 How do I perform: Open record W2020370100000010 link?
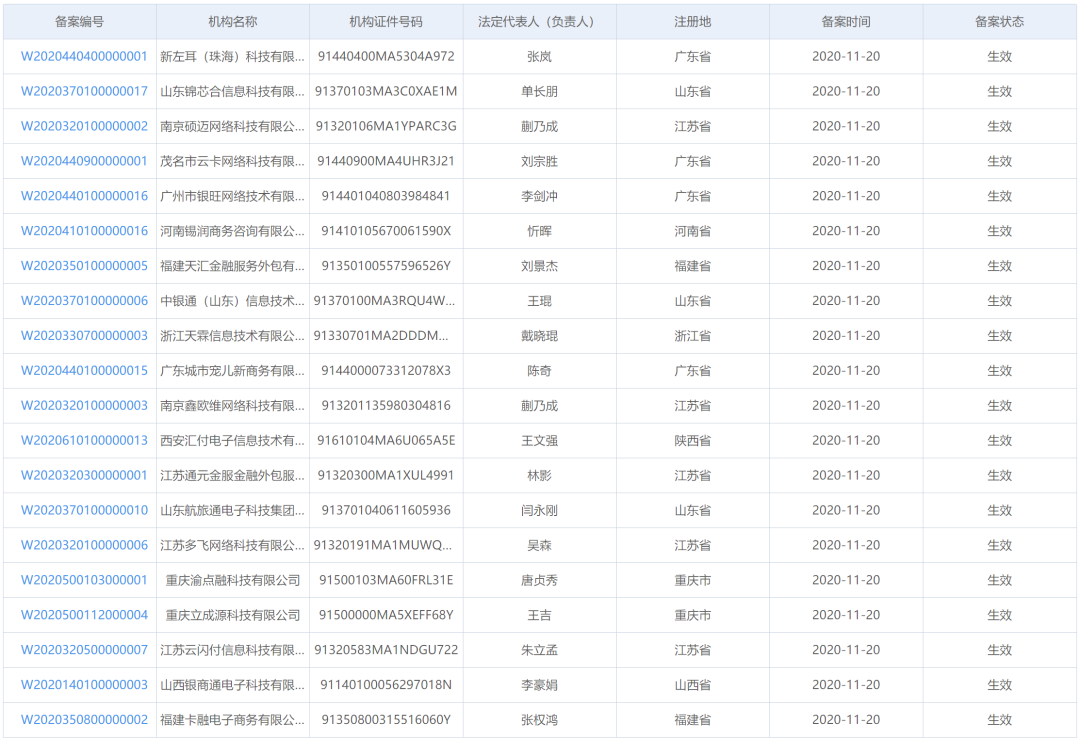pos(84,511)
